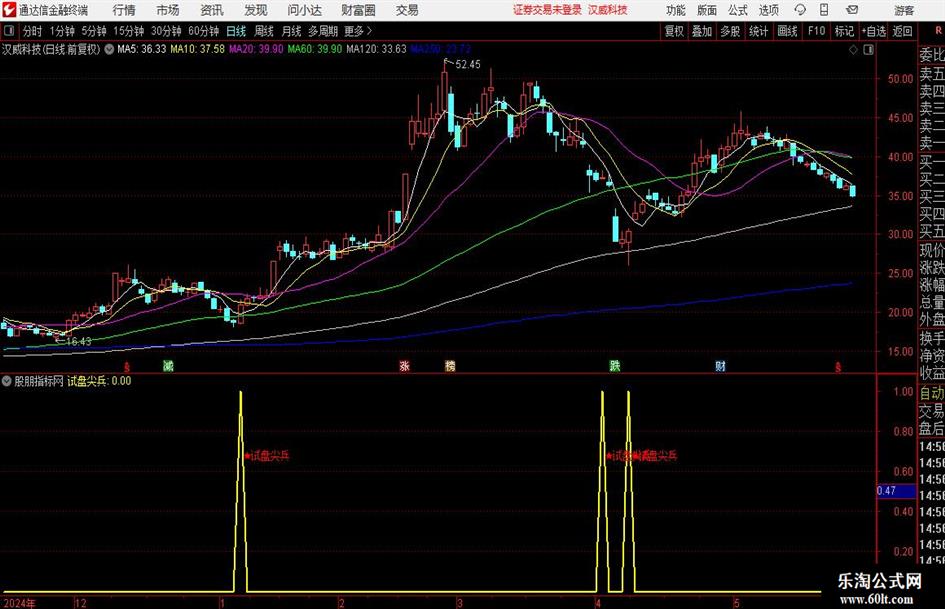945x609 pixels.
Task: Click the 标记 mark button
Action: 844,31
